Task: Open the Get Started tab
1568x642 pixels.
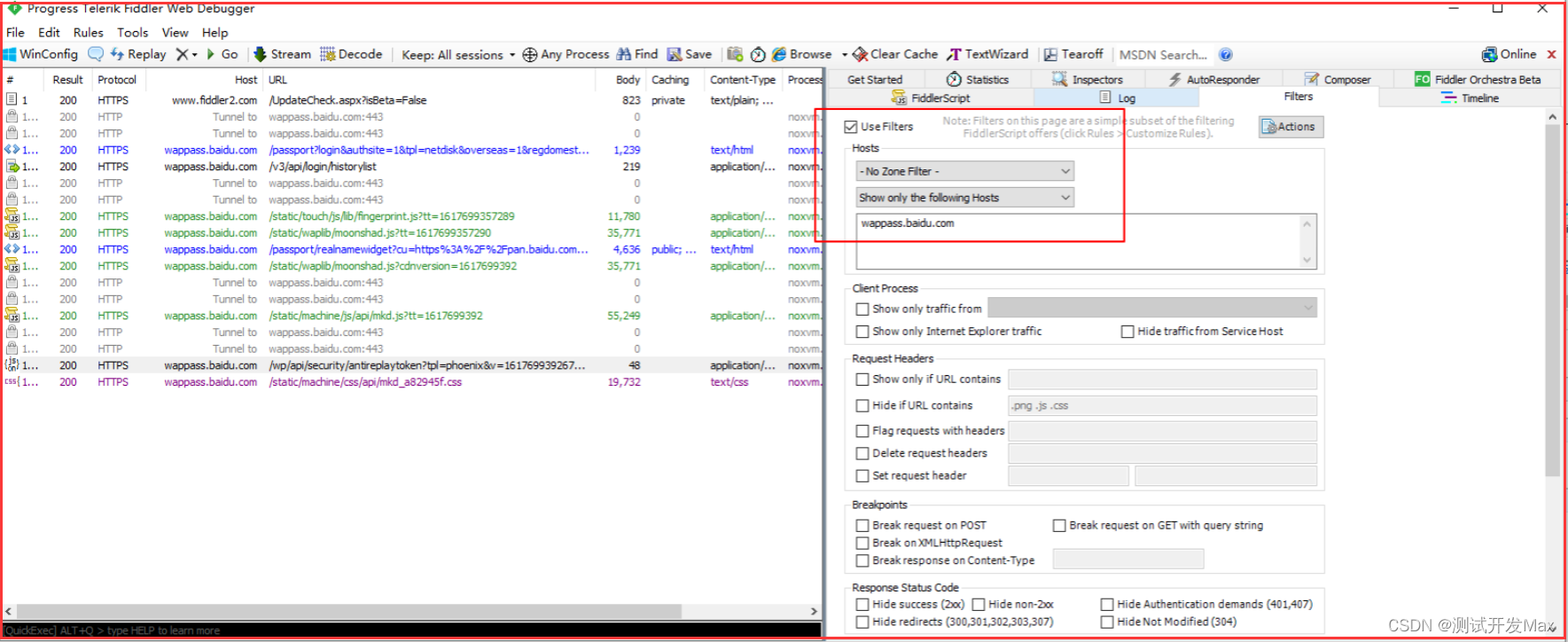Action: [875, 79]
